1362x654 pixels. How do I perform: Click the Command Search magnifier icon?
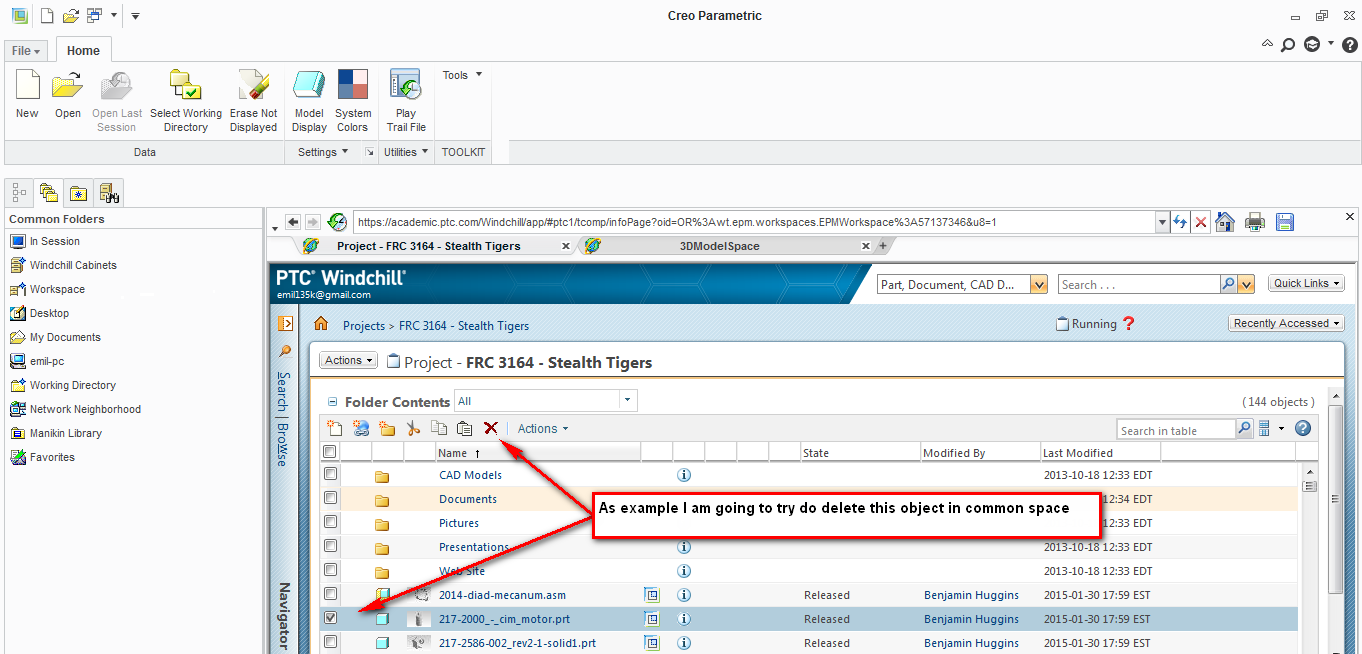(1289, 44)
